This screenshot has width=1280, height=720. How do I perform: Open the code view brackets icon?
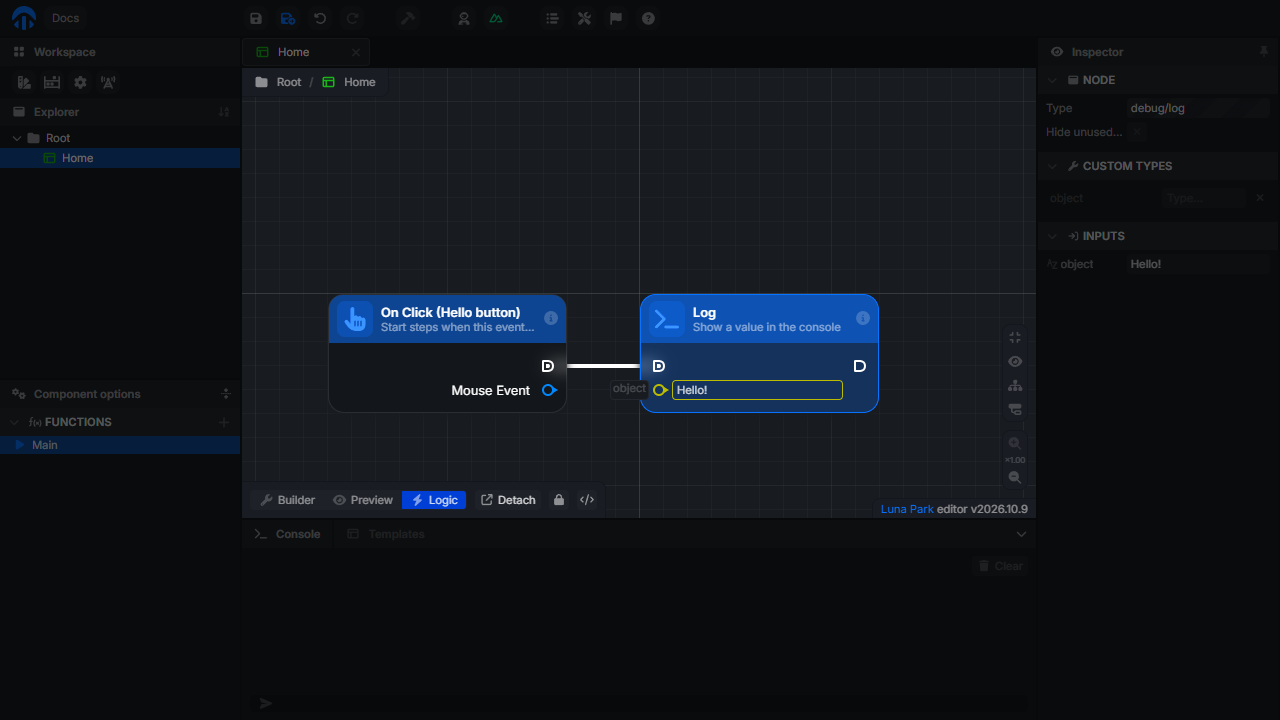click(x=587, y=500)
